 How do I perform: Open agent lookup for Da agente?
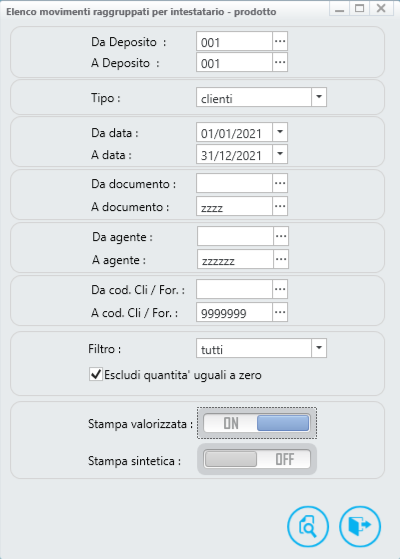(x=281, y=236)
